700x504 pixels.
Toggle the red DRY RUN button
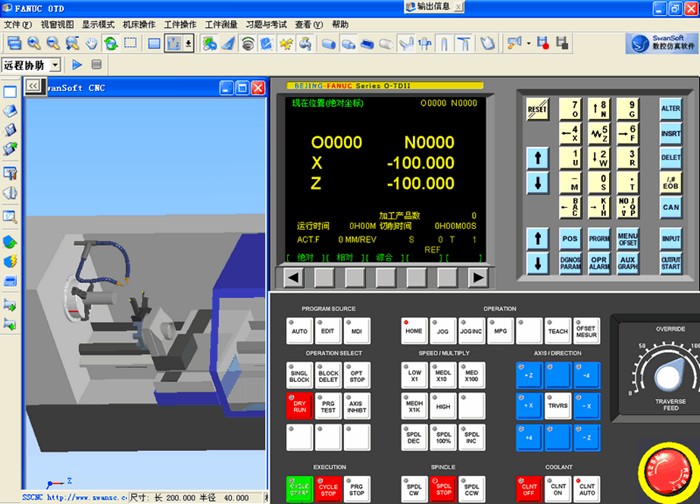pyautogui.click(x=299, y=406)
